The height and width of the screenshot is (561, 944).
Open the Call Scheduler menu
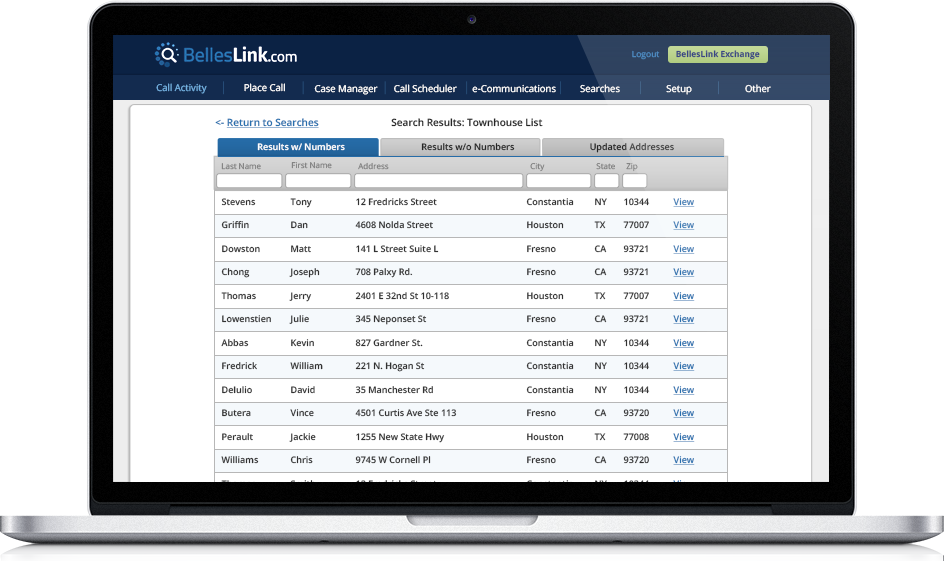click(425, 88)
